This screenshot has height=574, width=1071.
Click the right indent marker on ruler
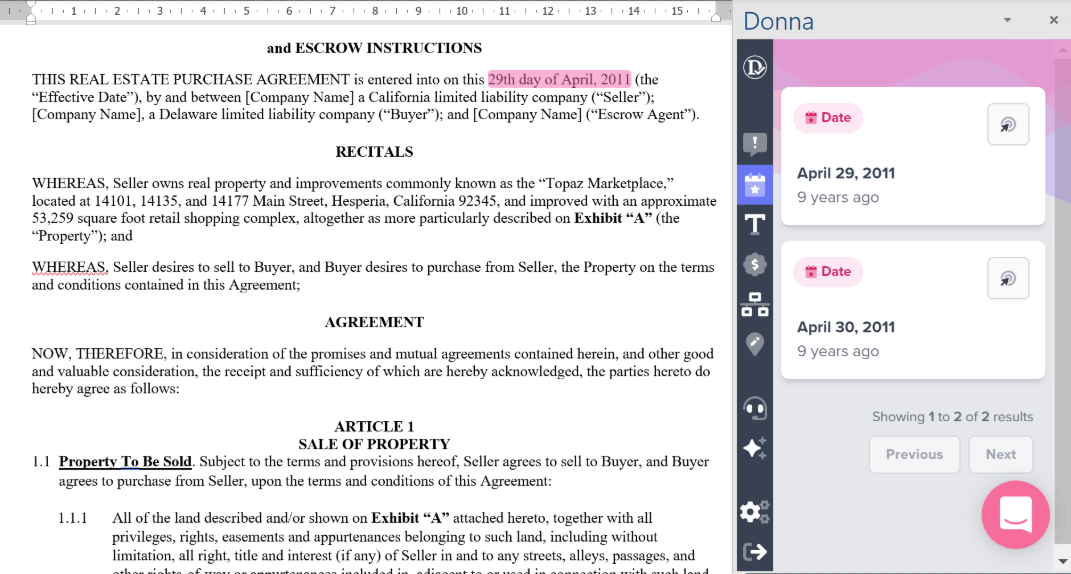[x=717, y=16]
